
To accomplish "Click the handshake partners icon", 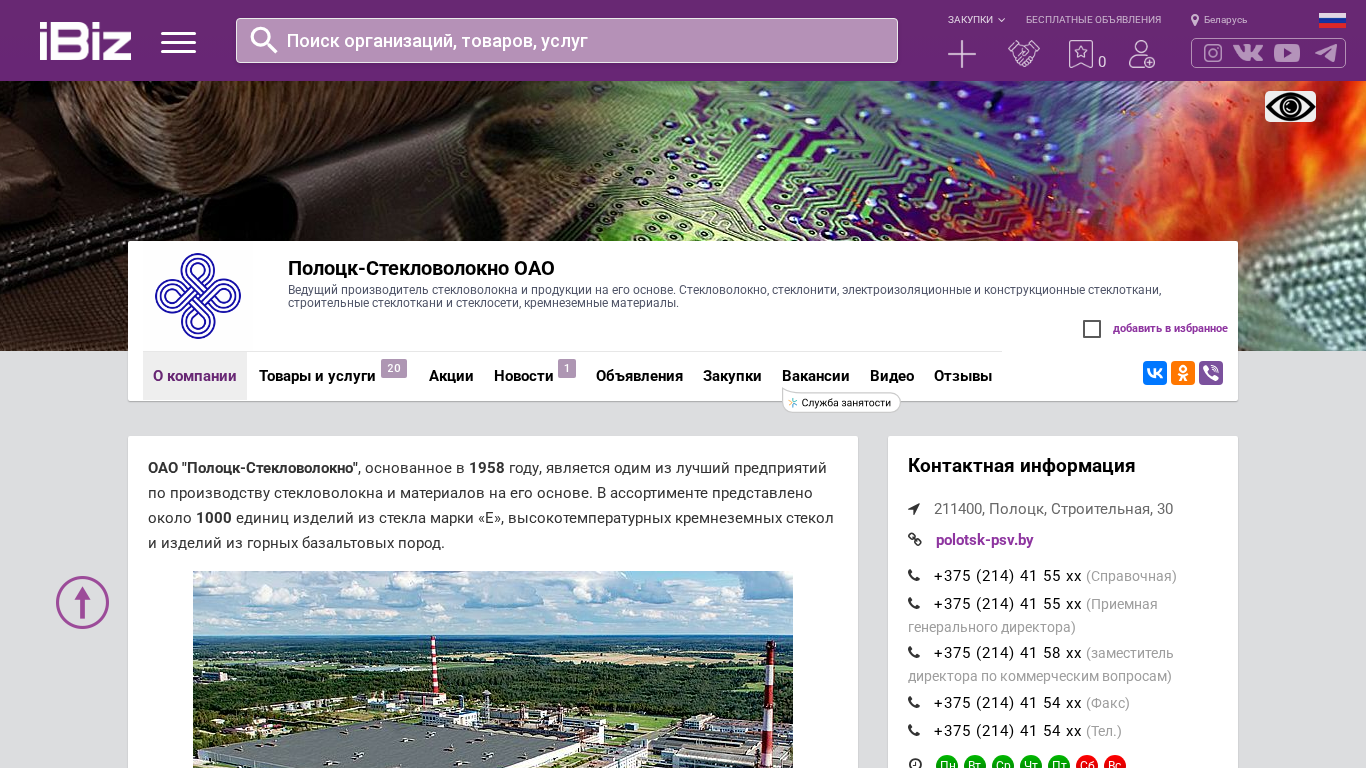I will point(1023,54).
